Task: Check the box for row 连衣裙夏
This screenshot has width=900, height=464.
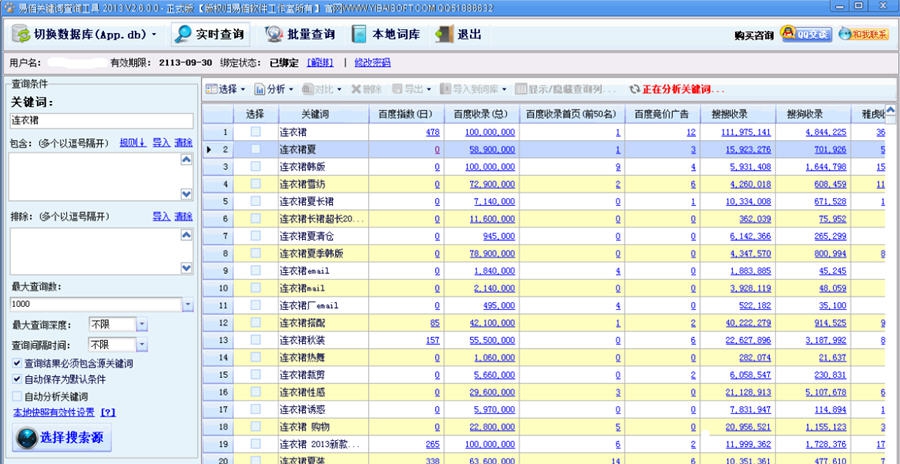Action: click(x=255, y=149)
